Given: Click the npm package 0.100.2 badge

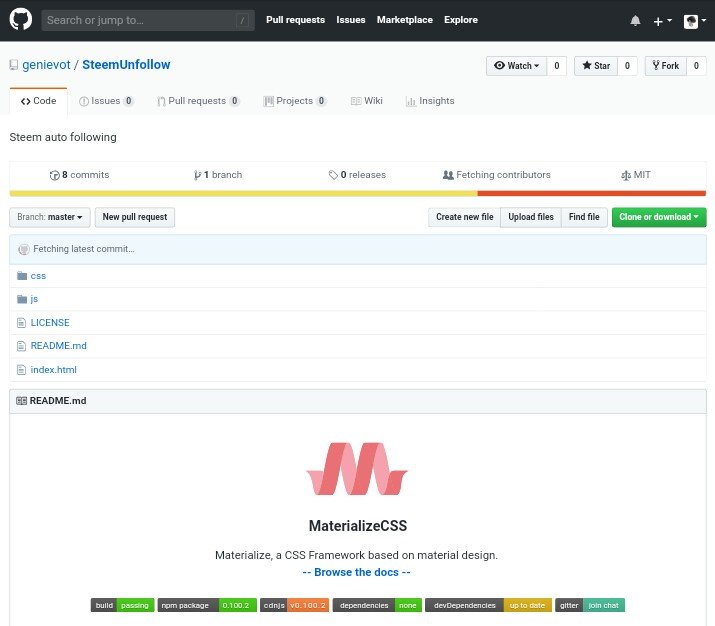Looking at the screenshot, I should (x=207, y=605).
